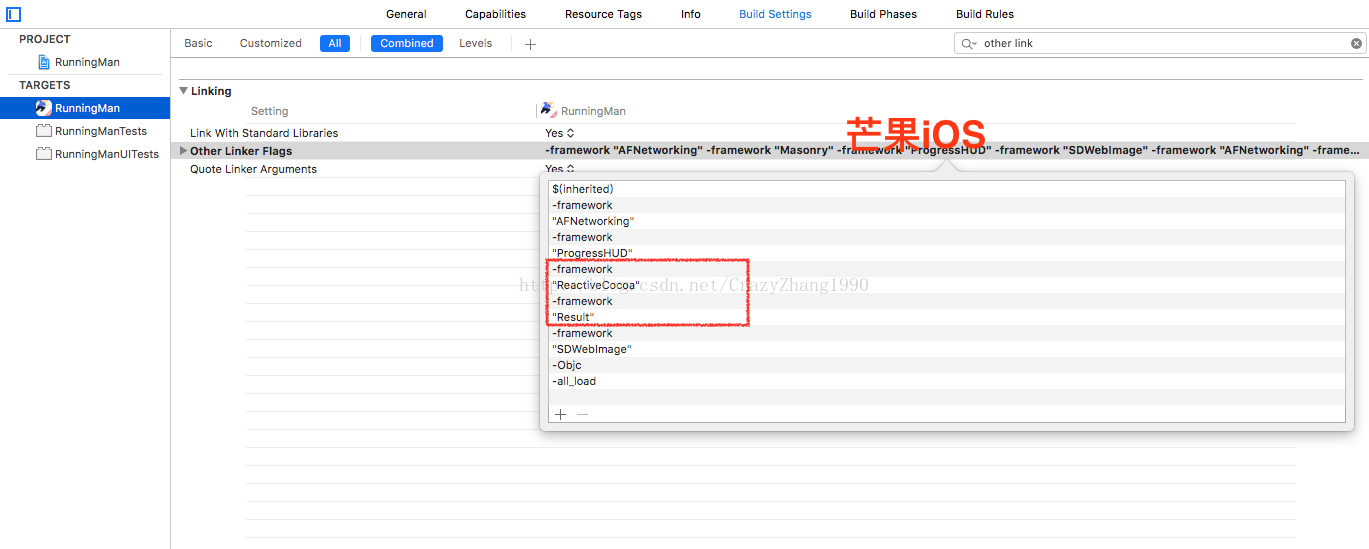Switch to Combined view
The image size is (1369, 549).
(407, 43)
